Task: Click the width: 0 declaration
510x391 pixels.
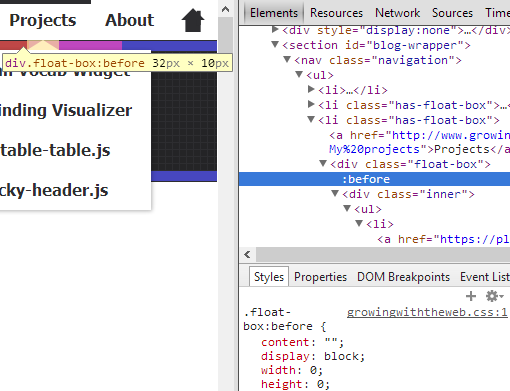Action: (292, 370)
